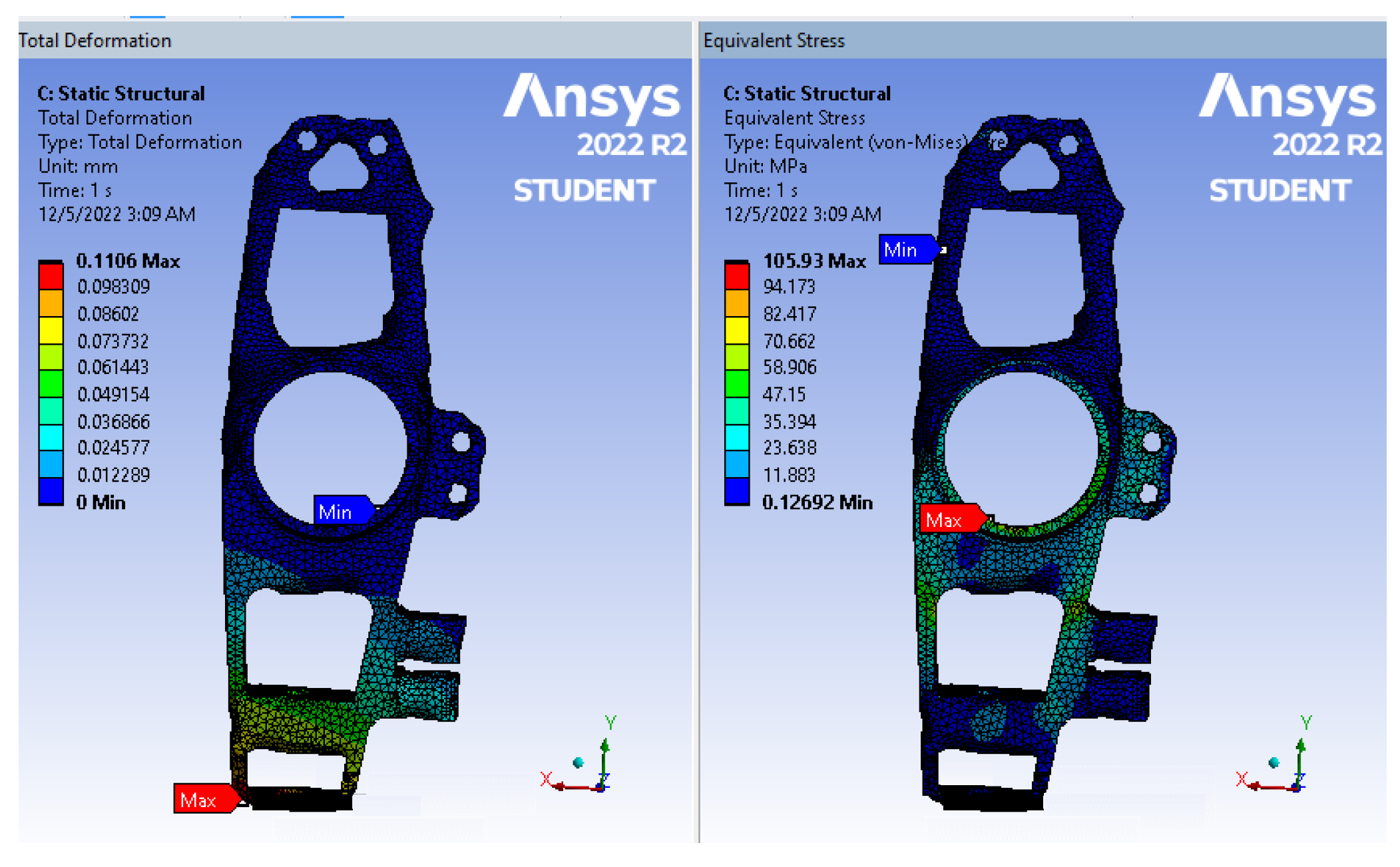The height and width of the screenshot is (867, 1400).
Task: Click the large circular bore in the stress model
Action: [1021, 447]
